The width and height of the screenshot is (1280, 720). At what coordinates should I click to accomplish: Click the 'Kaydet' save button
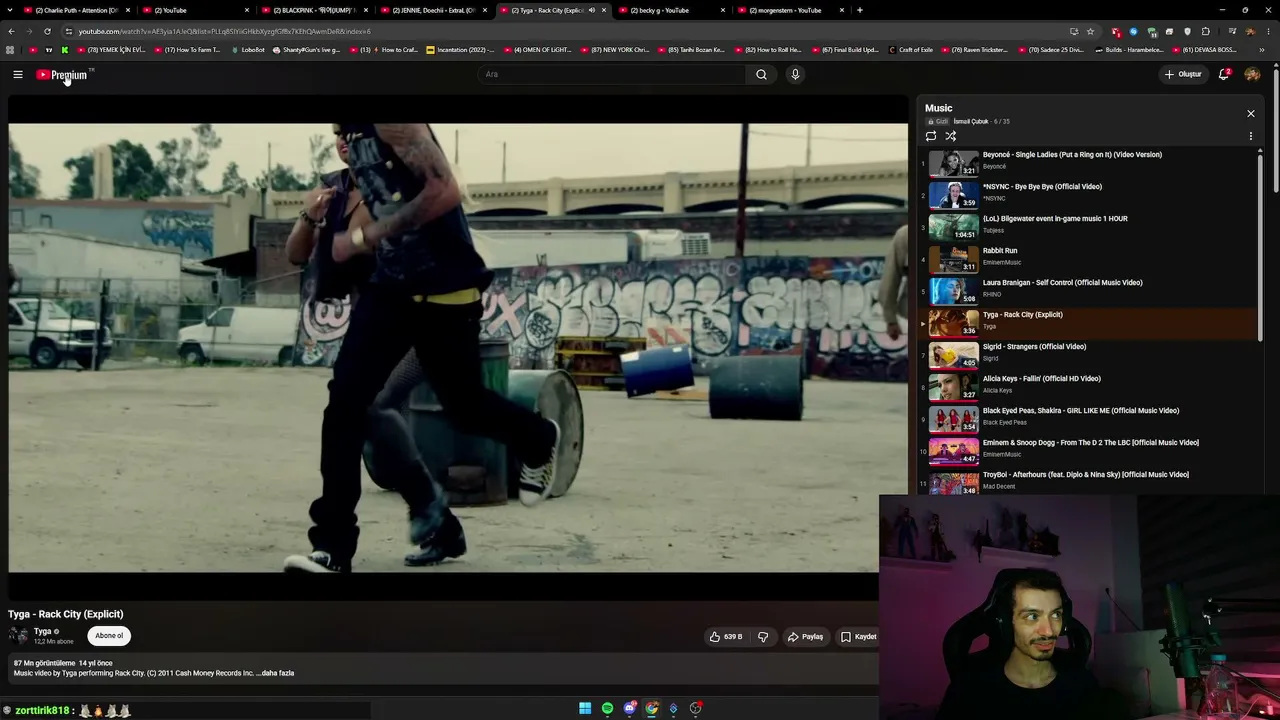pyautogui.click(x=858, y=636)
